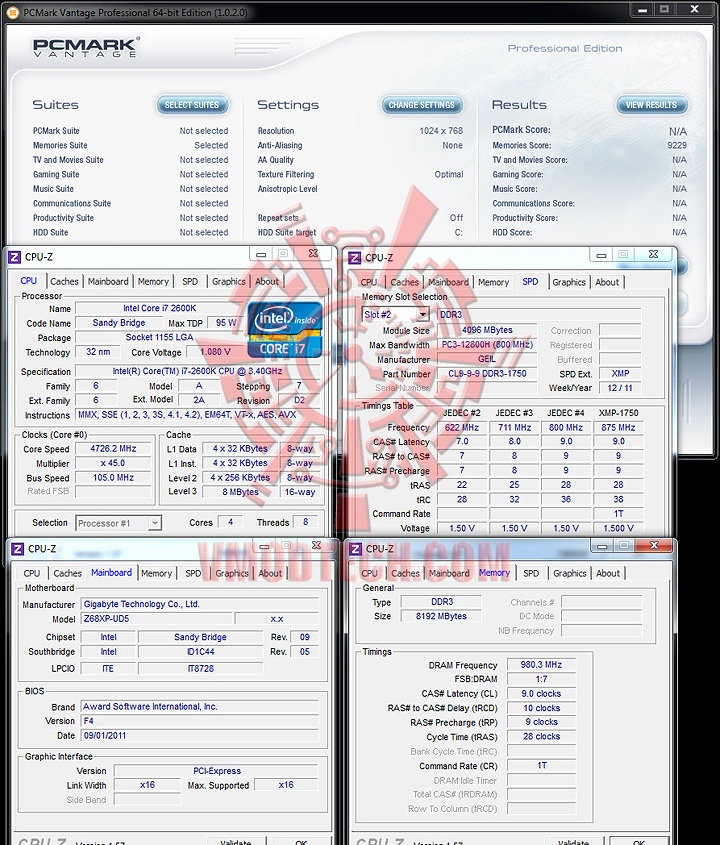Image resolution: width=720 pixels, height=845 pixels.
Task: Select Graphics tab in the bottom-right Memory CPU-Z window
Action: click(570, 573)
